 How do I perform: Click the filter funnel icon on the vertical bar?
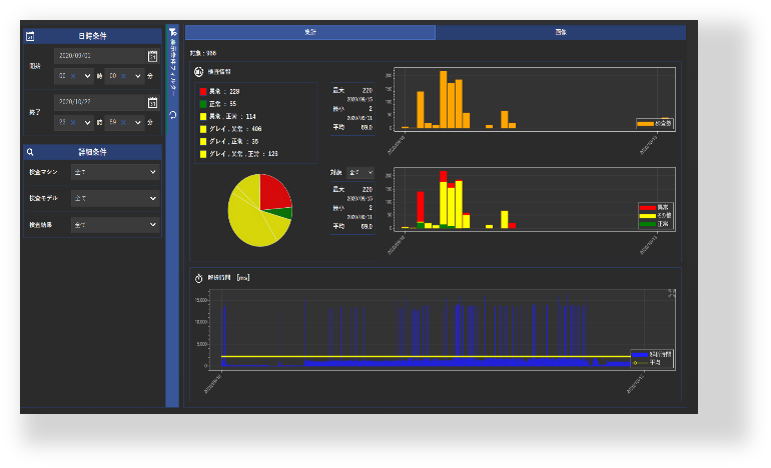click(x=173, y=32)
